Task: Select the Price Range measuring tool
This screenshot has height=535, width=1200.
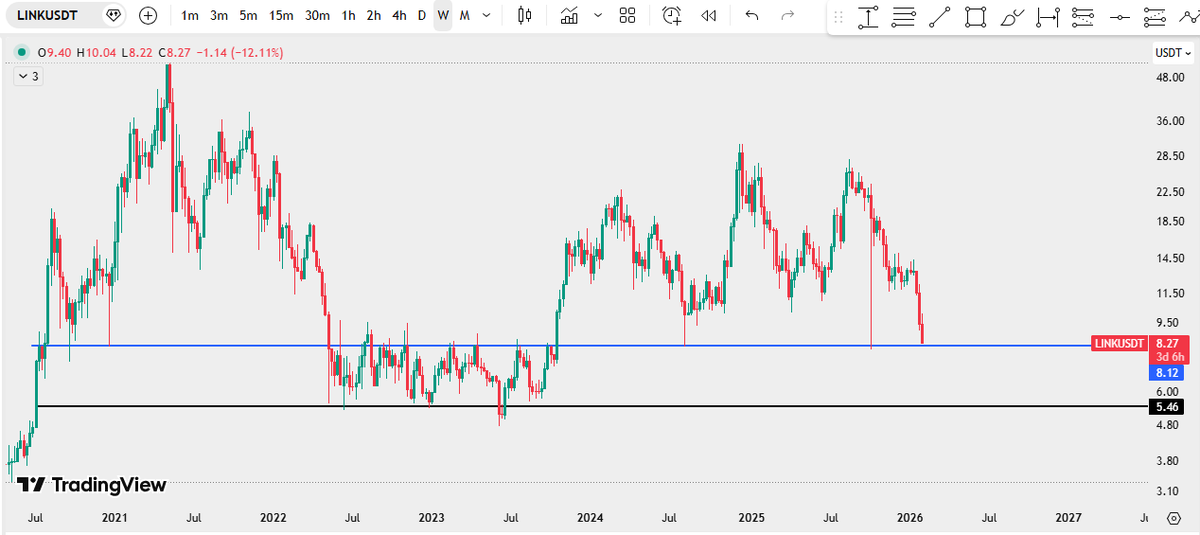Action: [x=868, y=17]
